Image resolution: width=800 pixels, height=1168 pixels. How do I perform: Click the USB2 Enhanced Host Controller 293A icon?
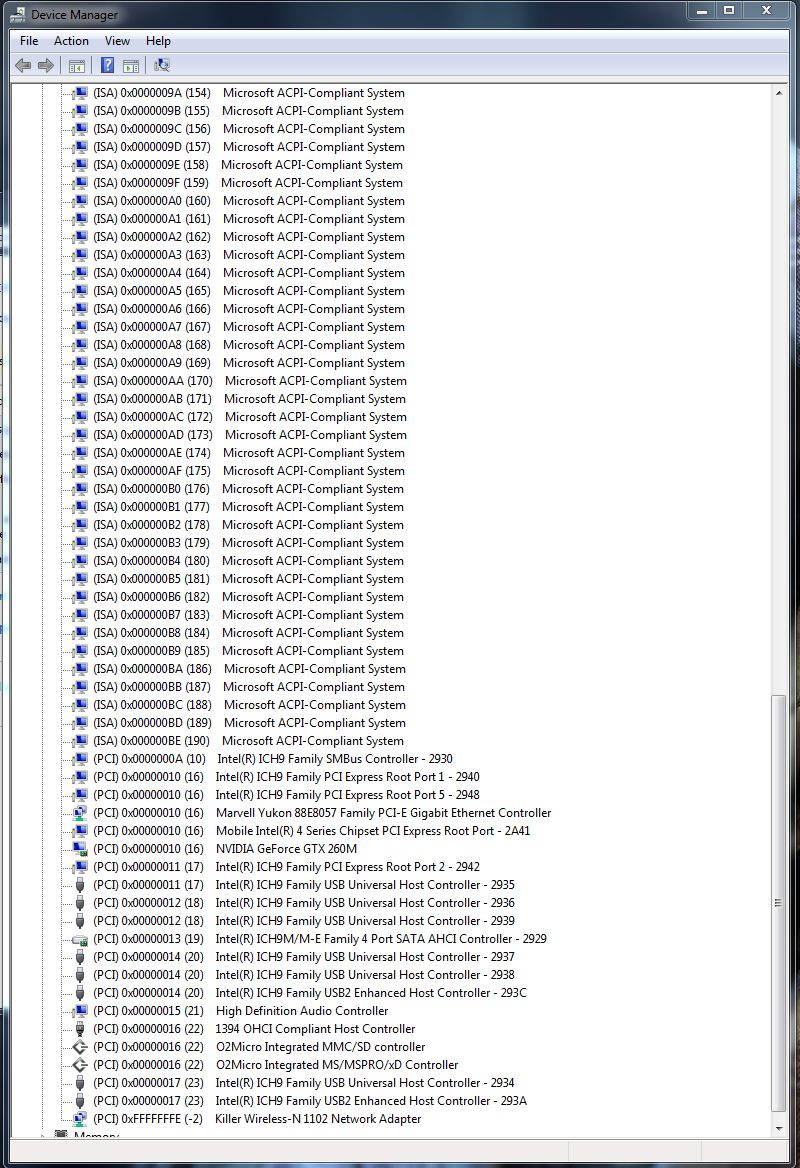click(x=80, y=1101)
